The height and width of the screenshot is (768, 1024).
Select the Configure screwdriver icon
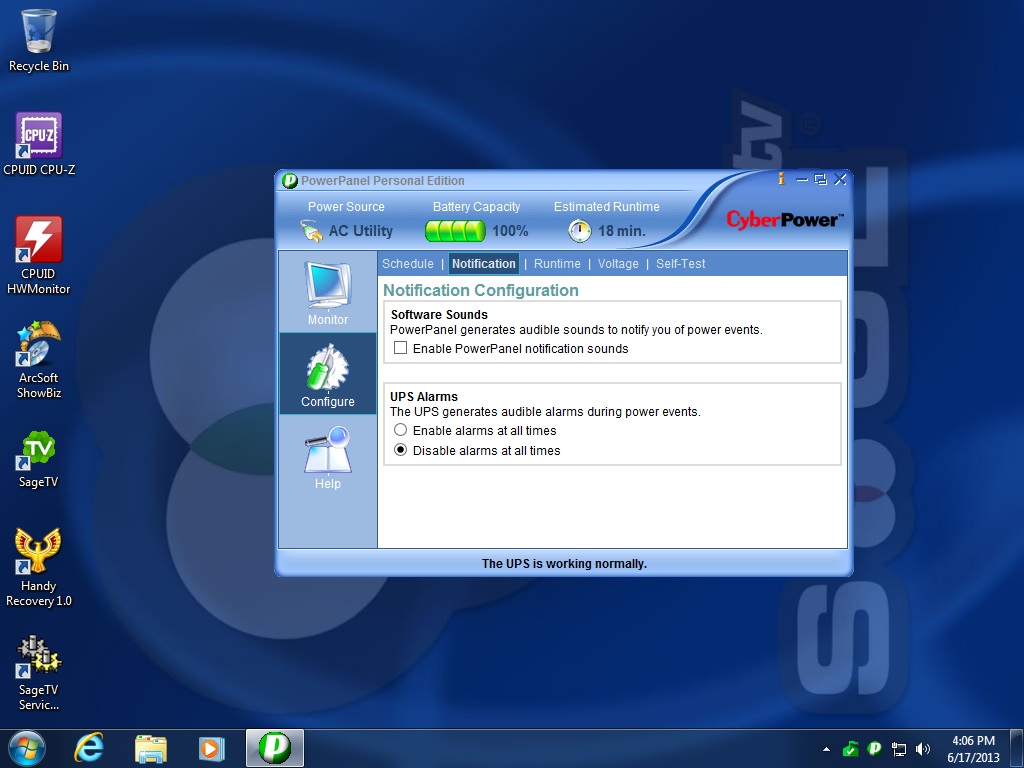click(328, 366)
